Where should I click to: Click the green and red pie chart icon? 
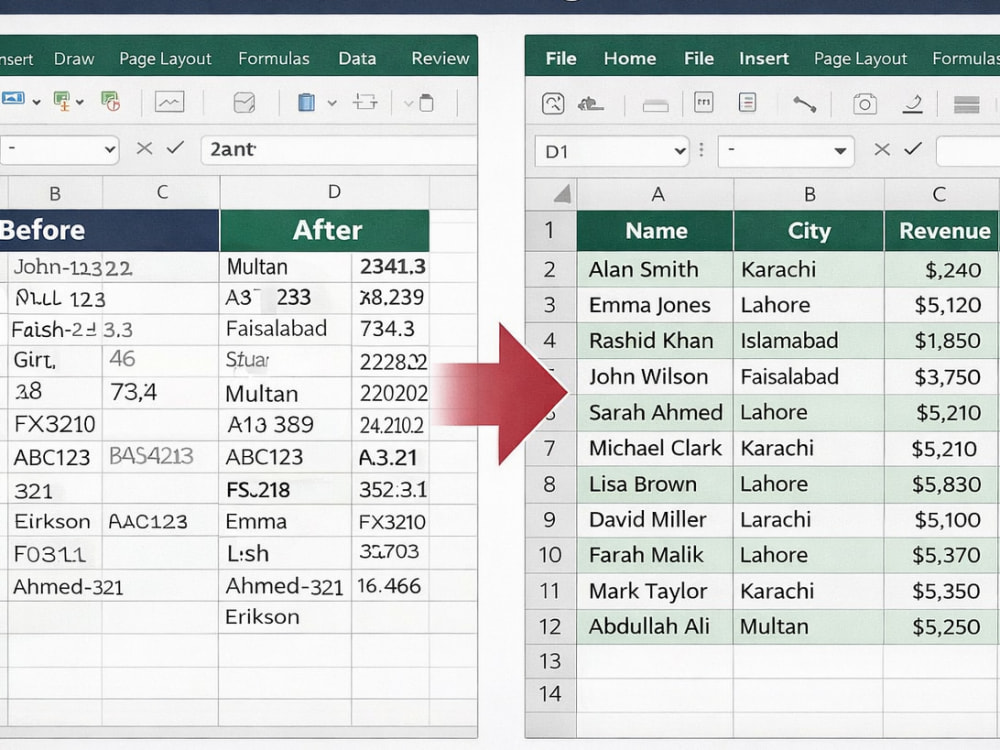click(110, 101)
